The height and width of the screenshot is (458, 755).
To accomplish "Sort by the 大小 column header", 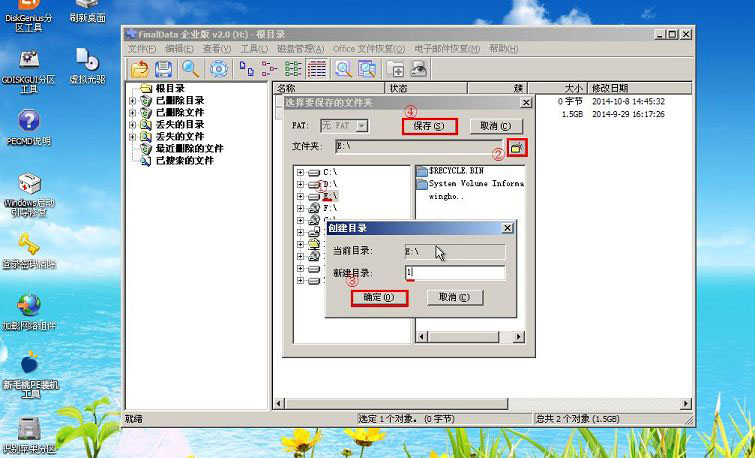I will point(558,88).
